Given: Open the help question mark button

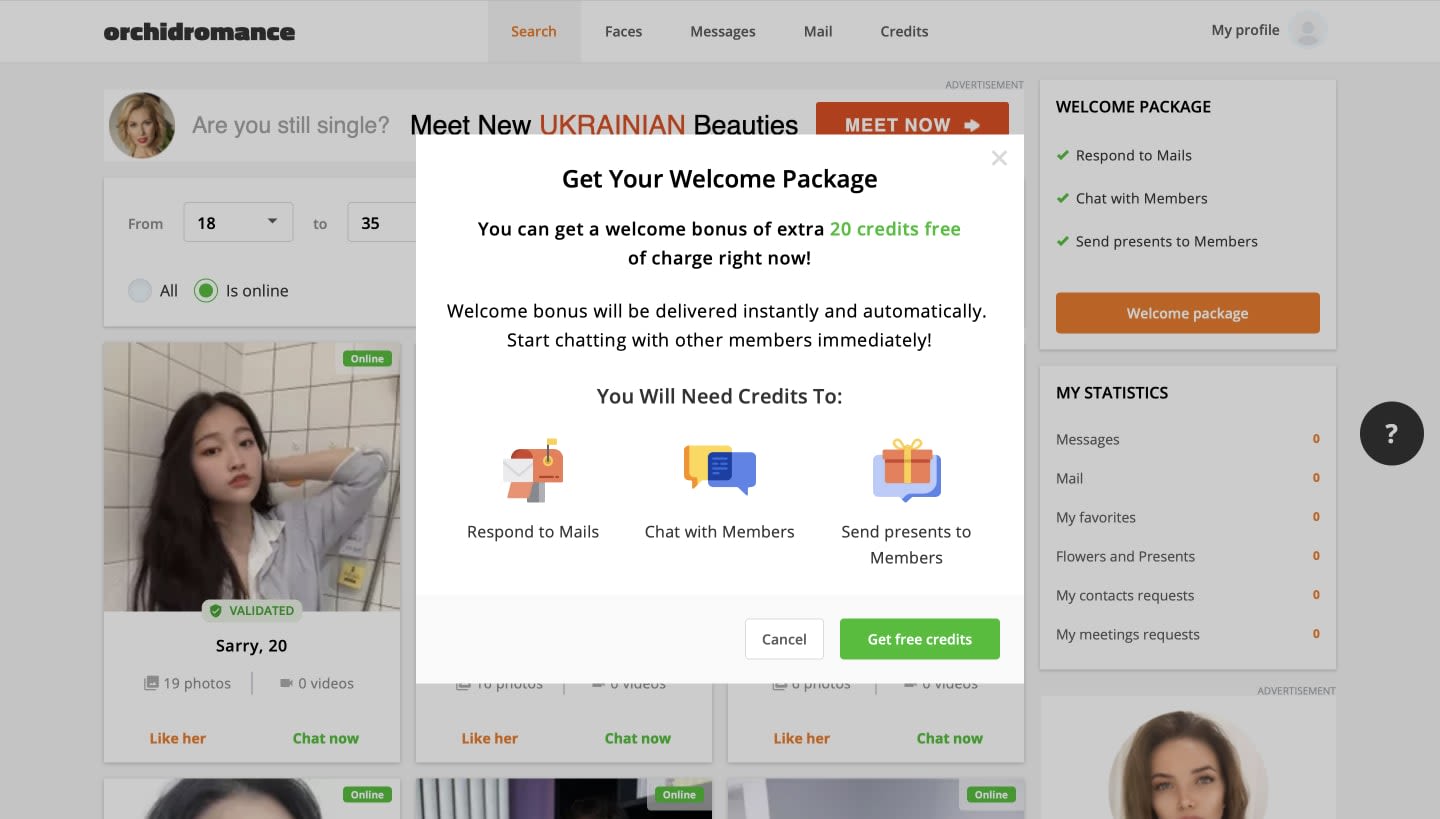Looking at the screenshot, I should [1391, 433].
